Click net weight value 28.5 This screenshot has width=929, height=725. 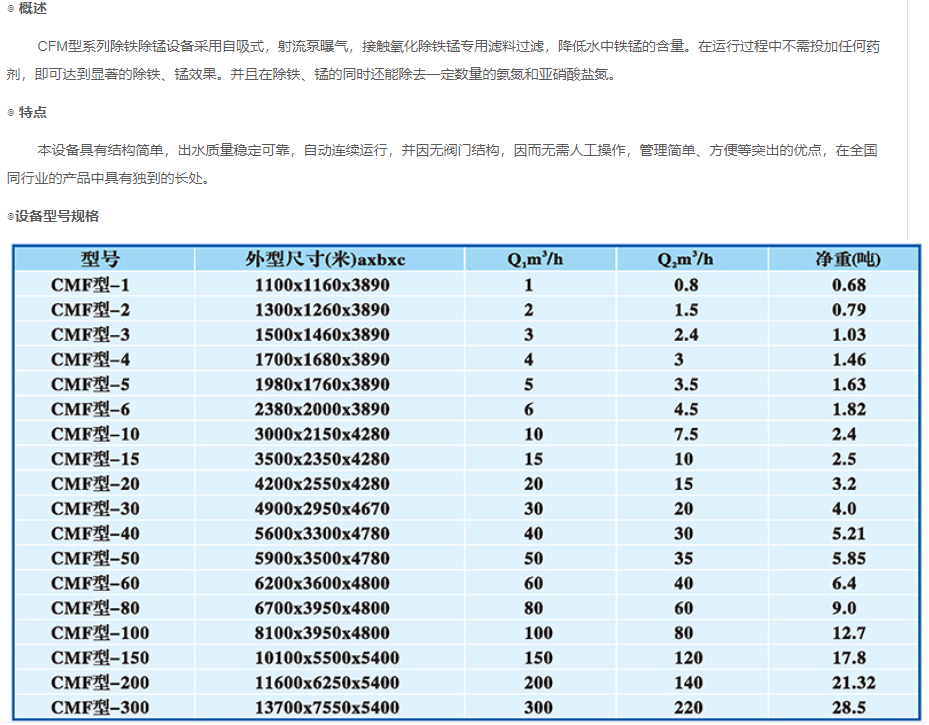[x=849, y=708]
